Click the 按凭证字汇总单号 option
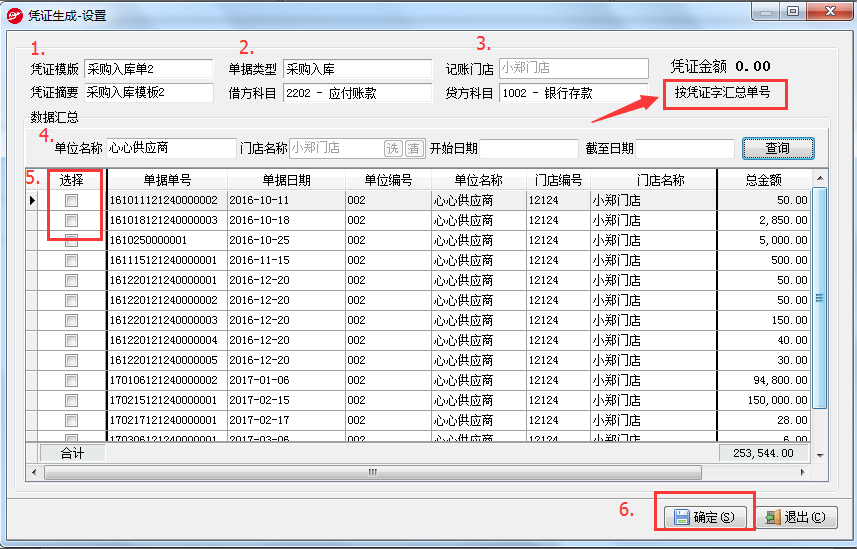The width and height of the screenshot is (857, 549). coord(722,93)
